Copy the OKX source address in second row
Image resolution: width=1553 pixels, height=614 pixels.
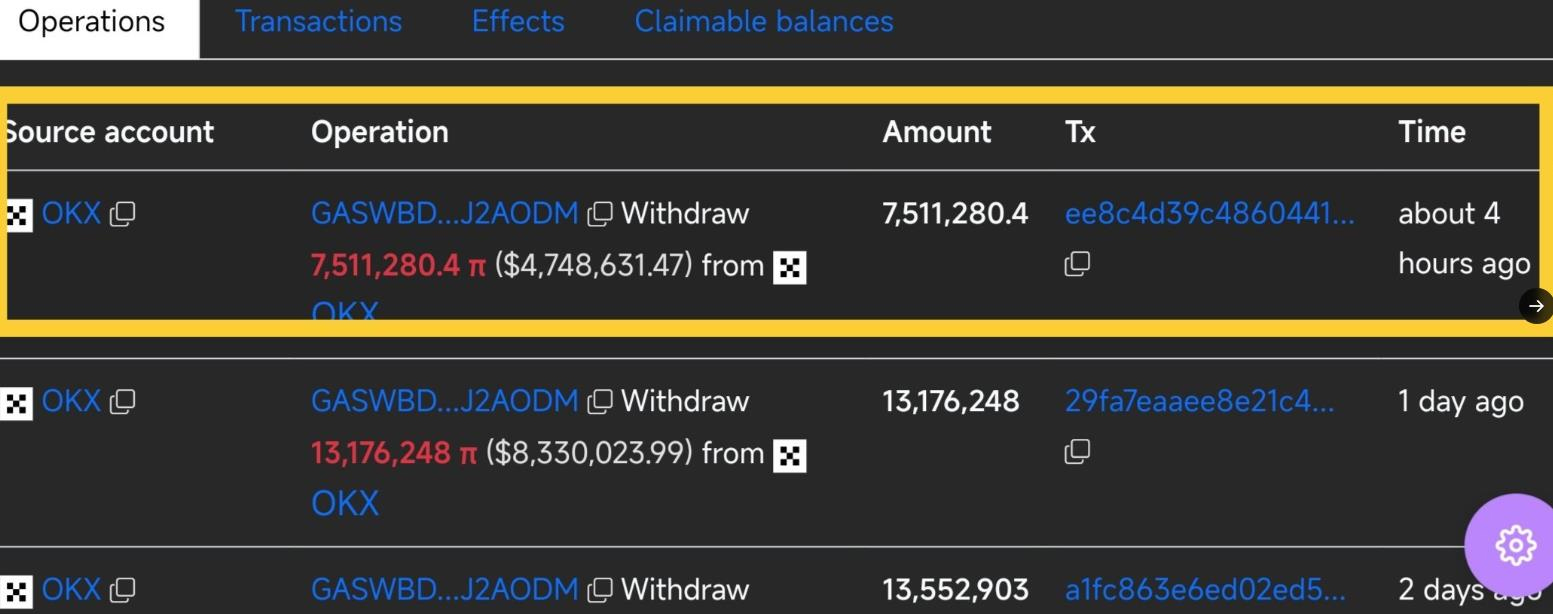122,402
